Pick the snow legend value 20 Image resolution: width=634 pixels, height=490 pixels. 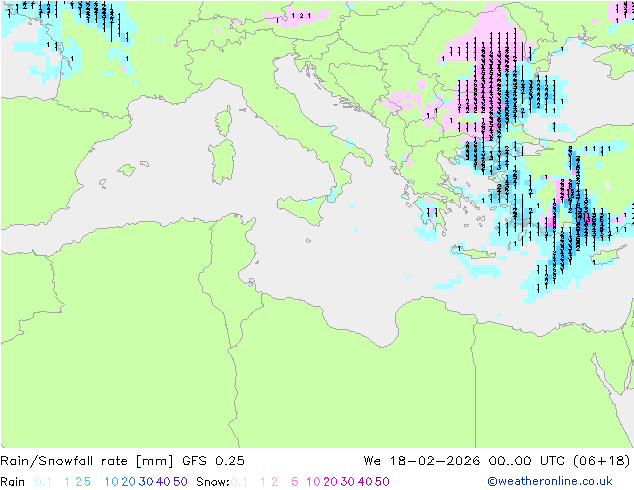[x=330, y=482]
